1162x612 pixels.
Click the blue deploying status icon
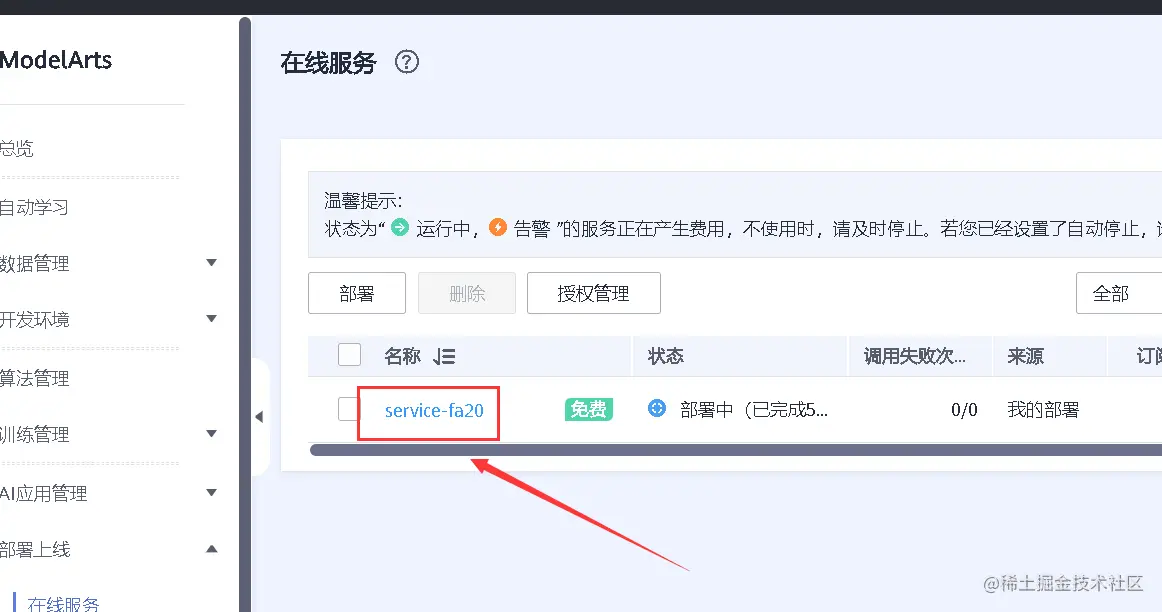[x=657, y=408]
